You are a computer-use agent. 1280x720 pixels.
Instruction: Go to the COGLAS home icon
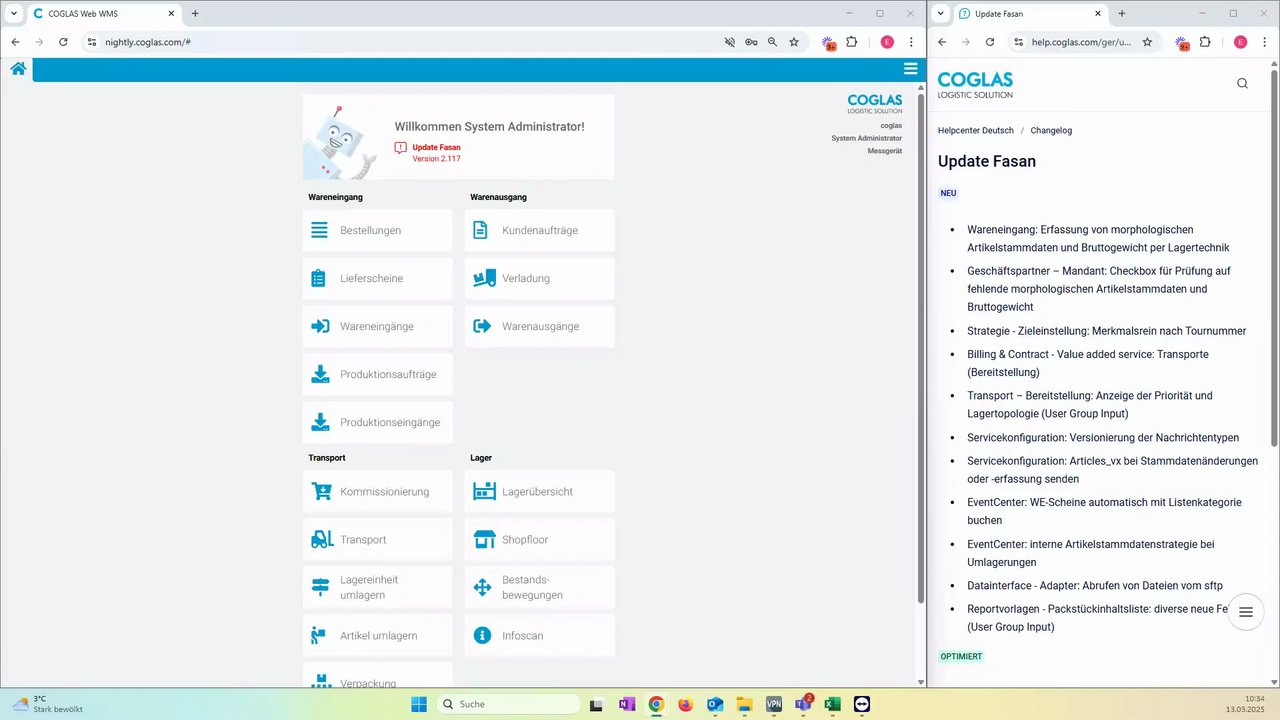(x=18, y=69)
